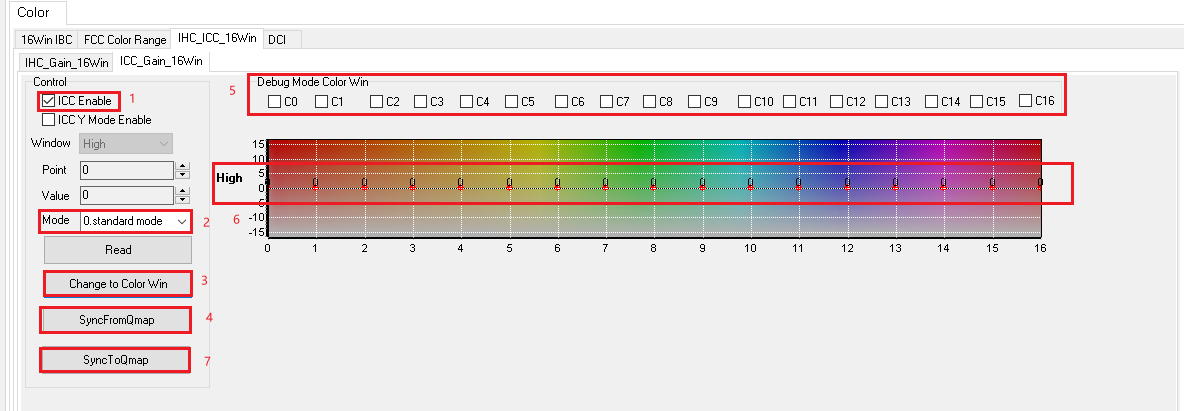Select gain curve point 7 on the chart
Screen dimensions: 1184x411
[606, 186]
